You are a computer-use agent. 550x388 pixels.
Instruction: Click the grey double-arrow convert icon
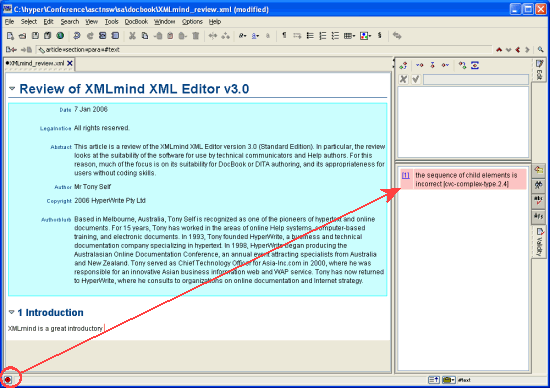click(397, 36)
